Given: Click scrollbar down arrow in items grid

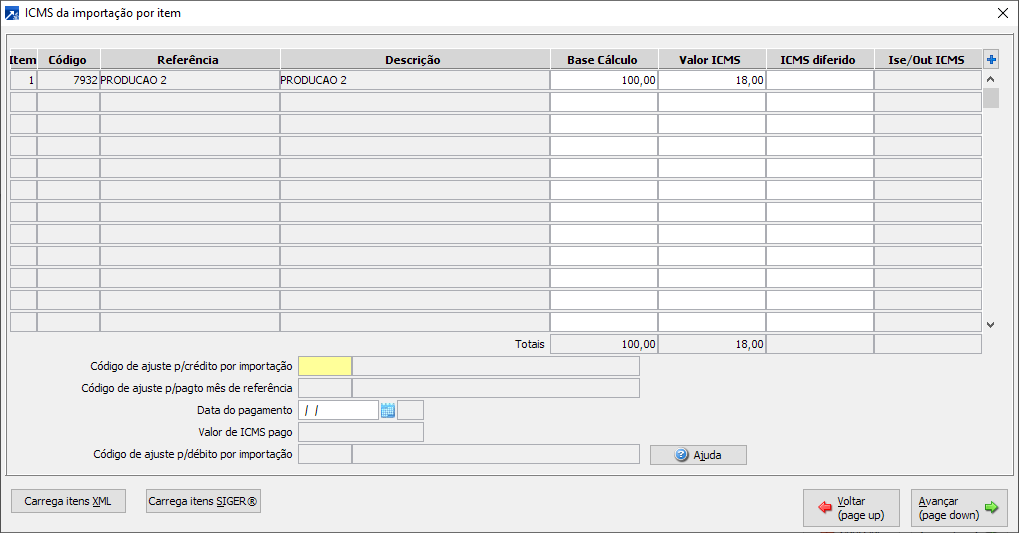Looking at the screenshot, I should [990, 324].
